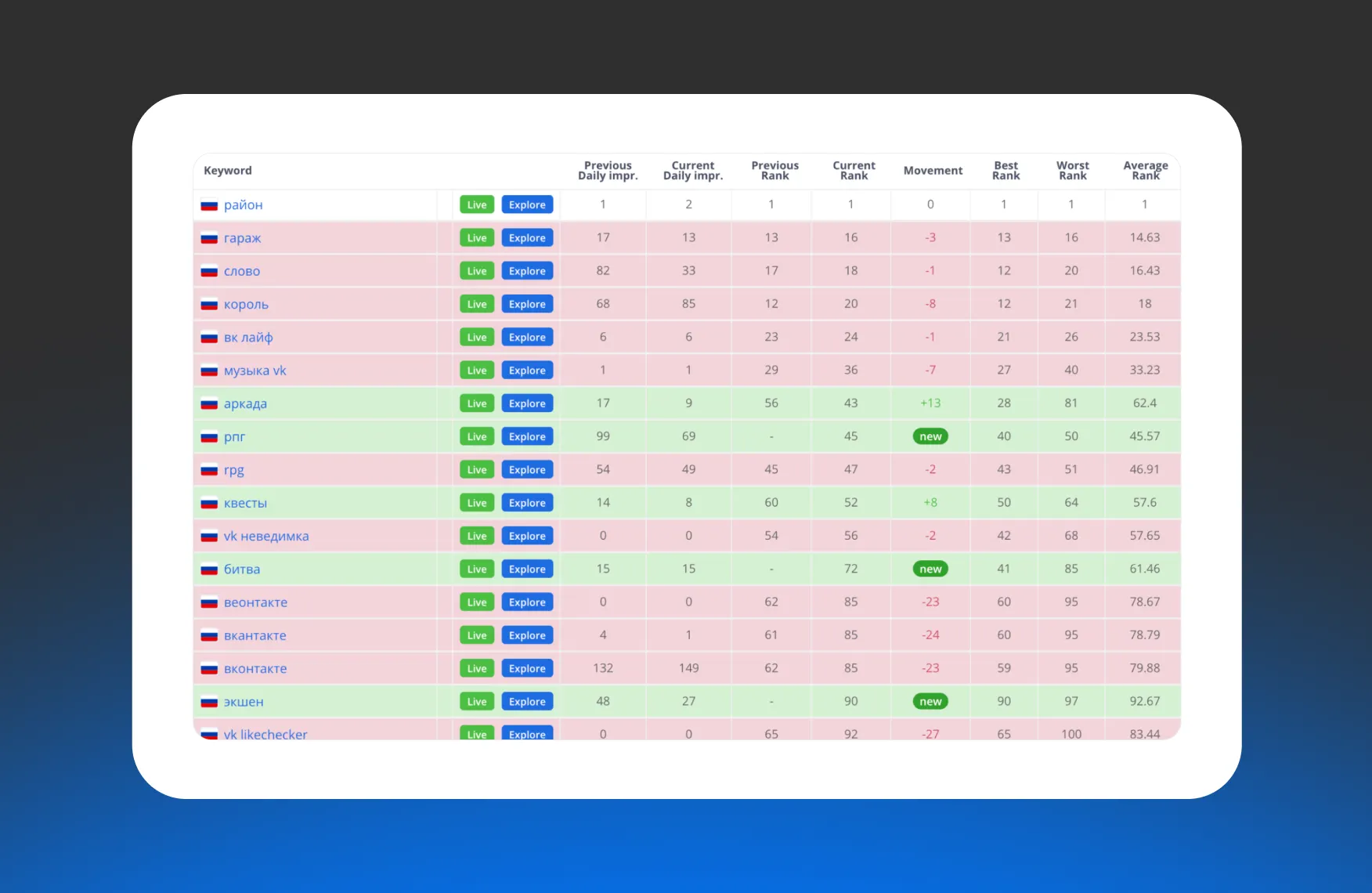Open the вкантакте keyword link
The image size is (1372, 893).
click(255, 636)
